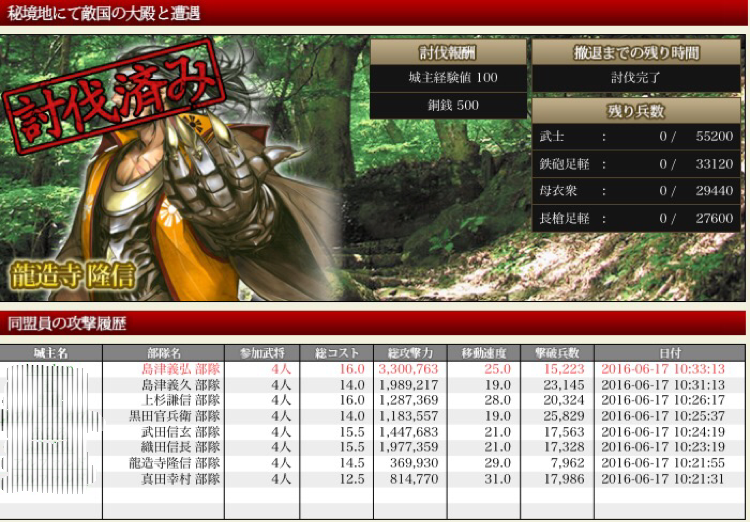Image resolution: width=750 pixels, height=522 pixels.
Task: Click the date 2016-06-17 10:21:55
Action: [663, 463]
